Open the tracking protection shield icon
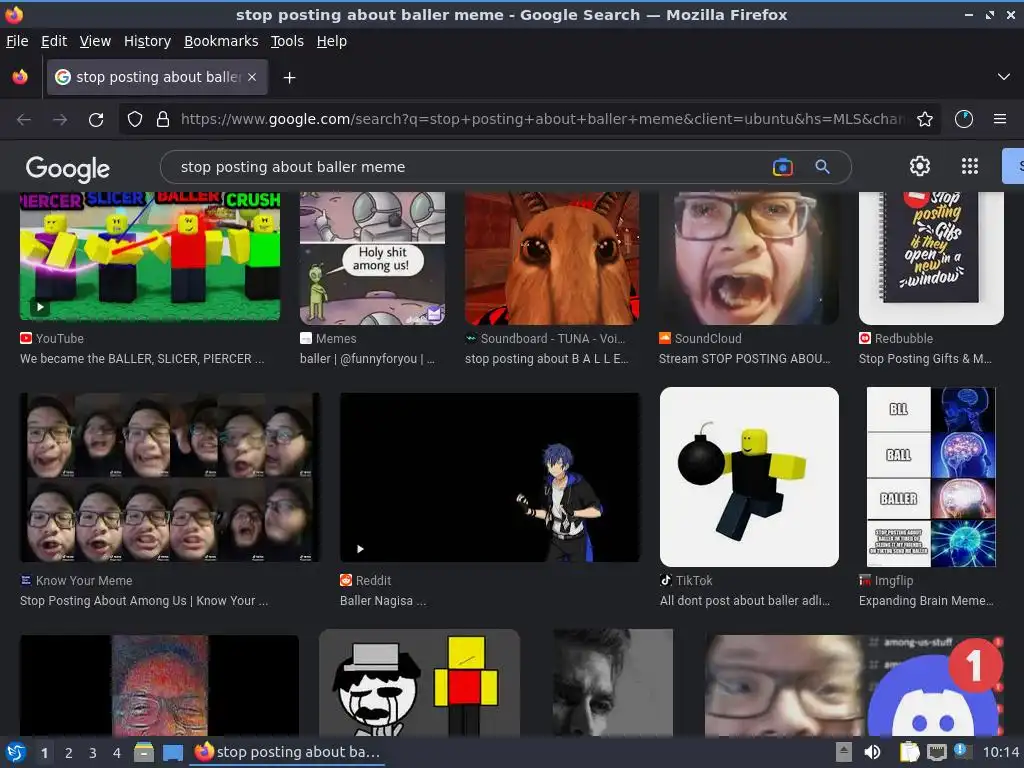 tap(135, 120)
